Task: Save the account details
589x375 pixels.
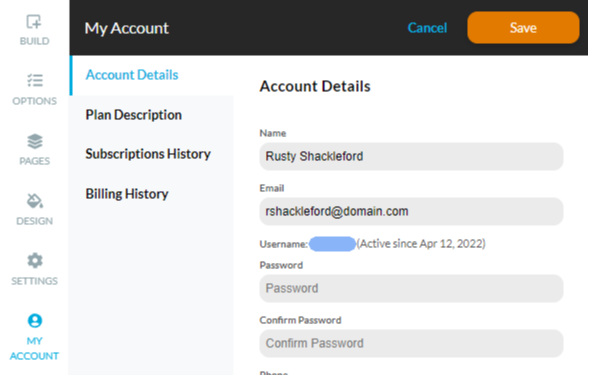Action: [x=523, y=27]
